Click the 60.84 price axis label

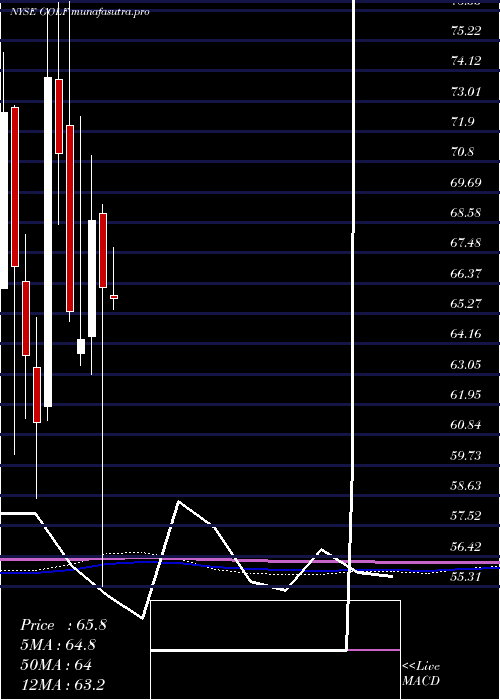(x=466, y=425)
